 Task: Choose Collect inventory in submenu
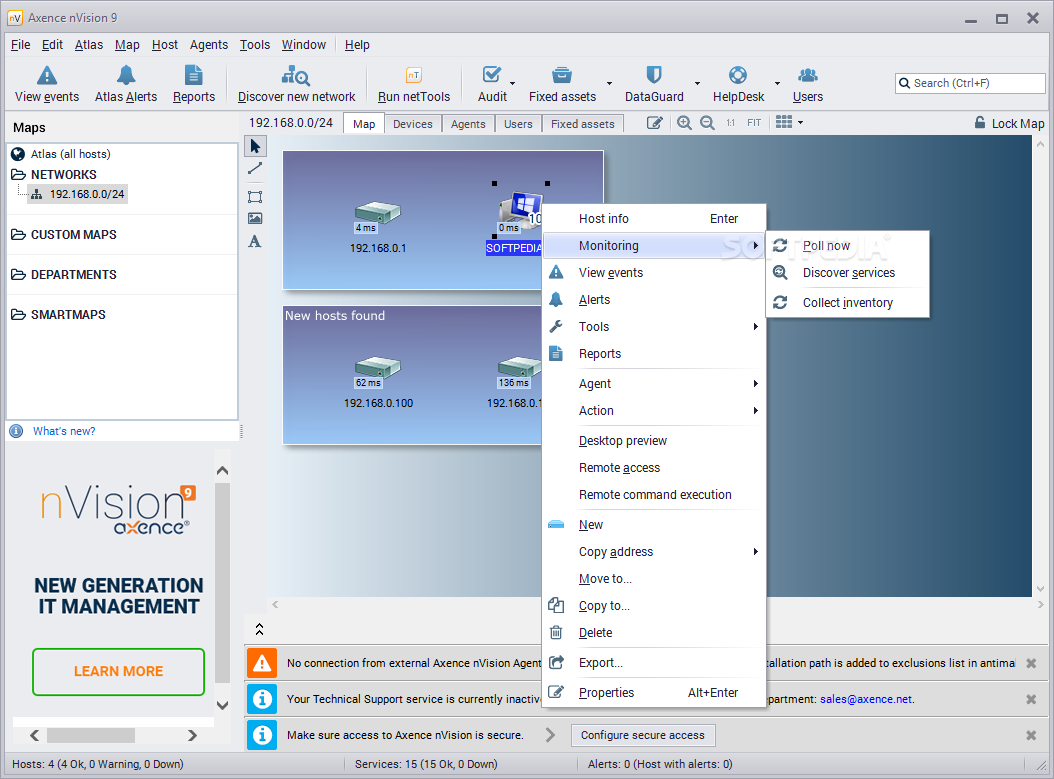[848, 303]
